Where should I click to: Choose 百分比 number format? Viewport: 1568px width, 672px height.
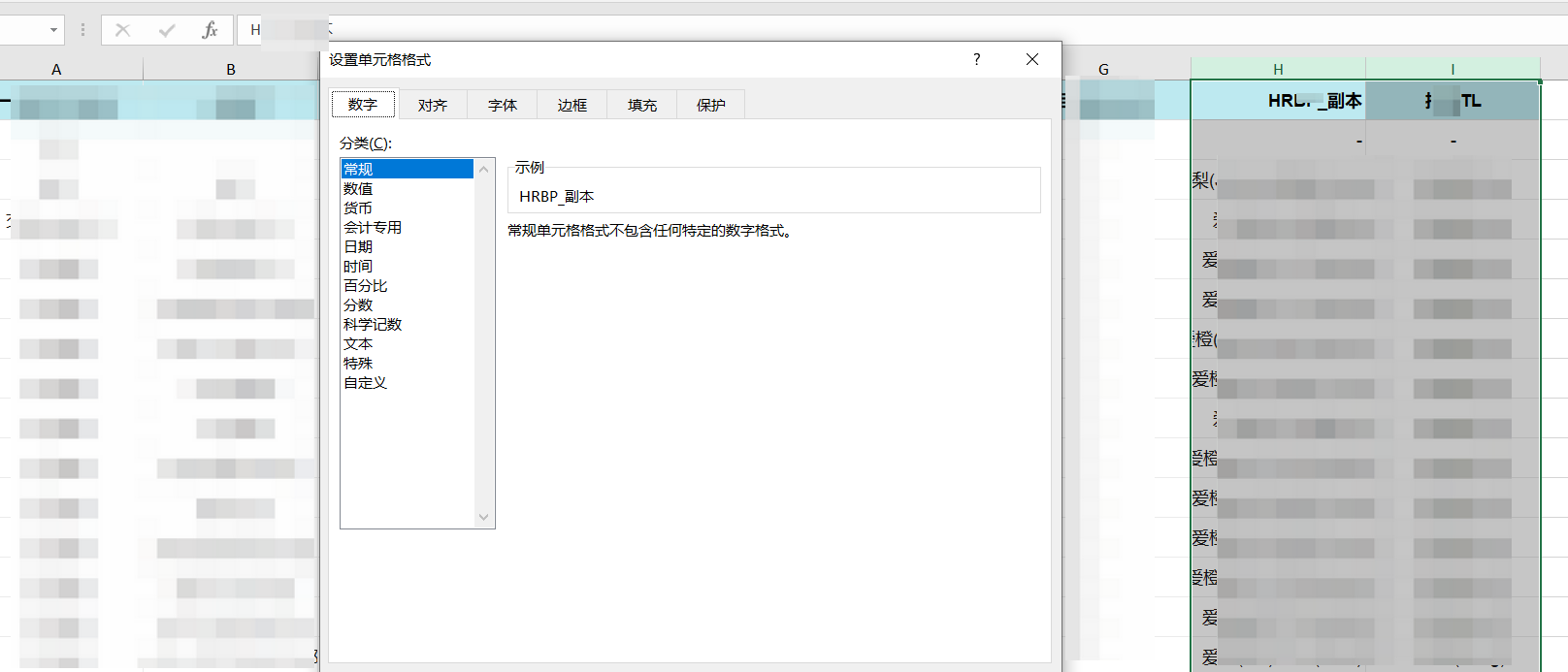366,286
